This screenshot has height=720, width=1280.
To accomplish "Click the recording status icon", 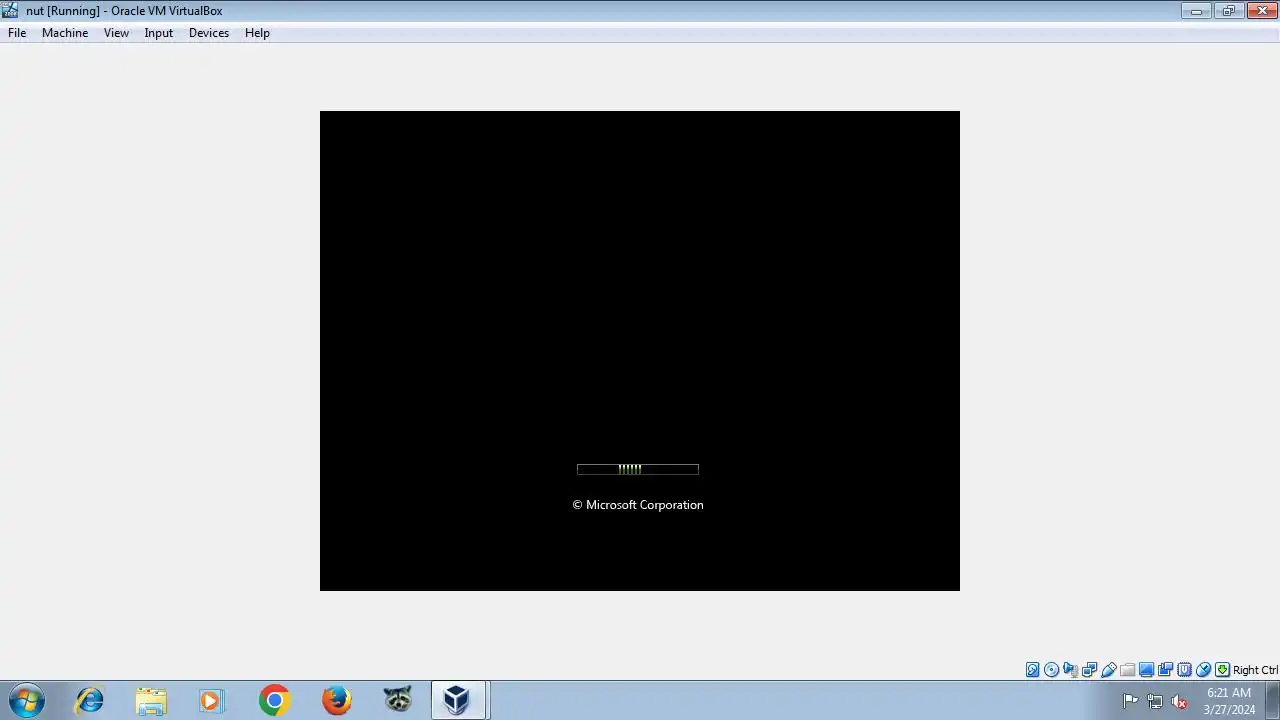I will coord(1166,670).
